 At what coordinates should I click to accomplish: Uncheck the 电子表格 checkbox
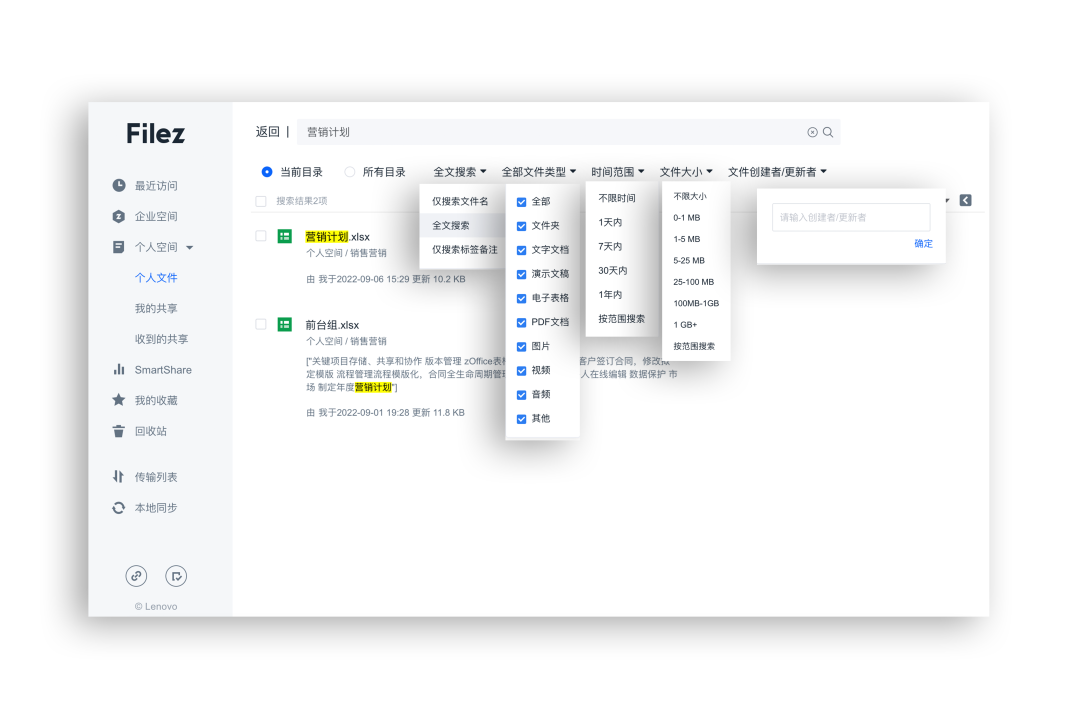click(x=521, y=298)
